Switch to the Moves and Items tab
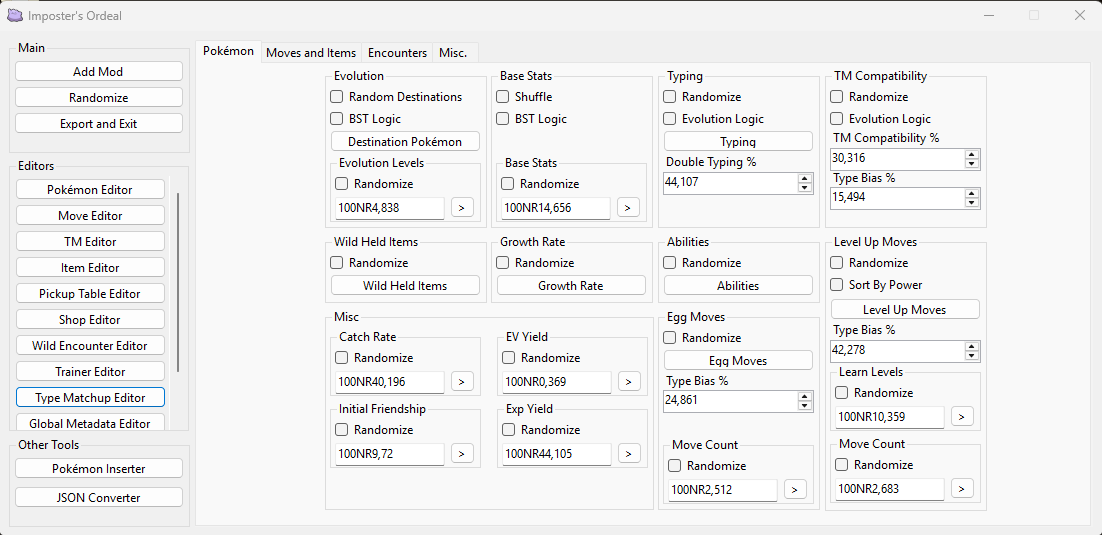 [x=311, y=53]
